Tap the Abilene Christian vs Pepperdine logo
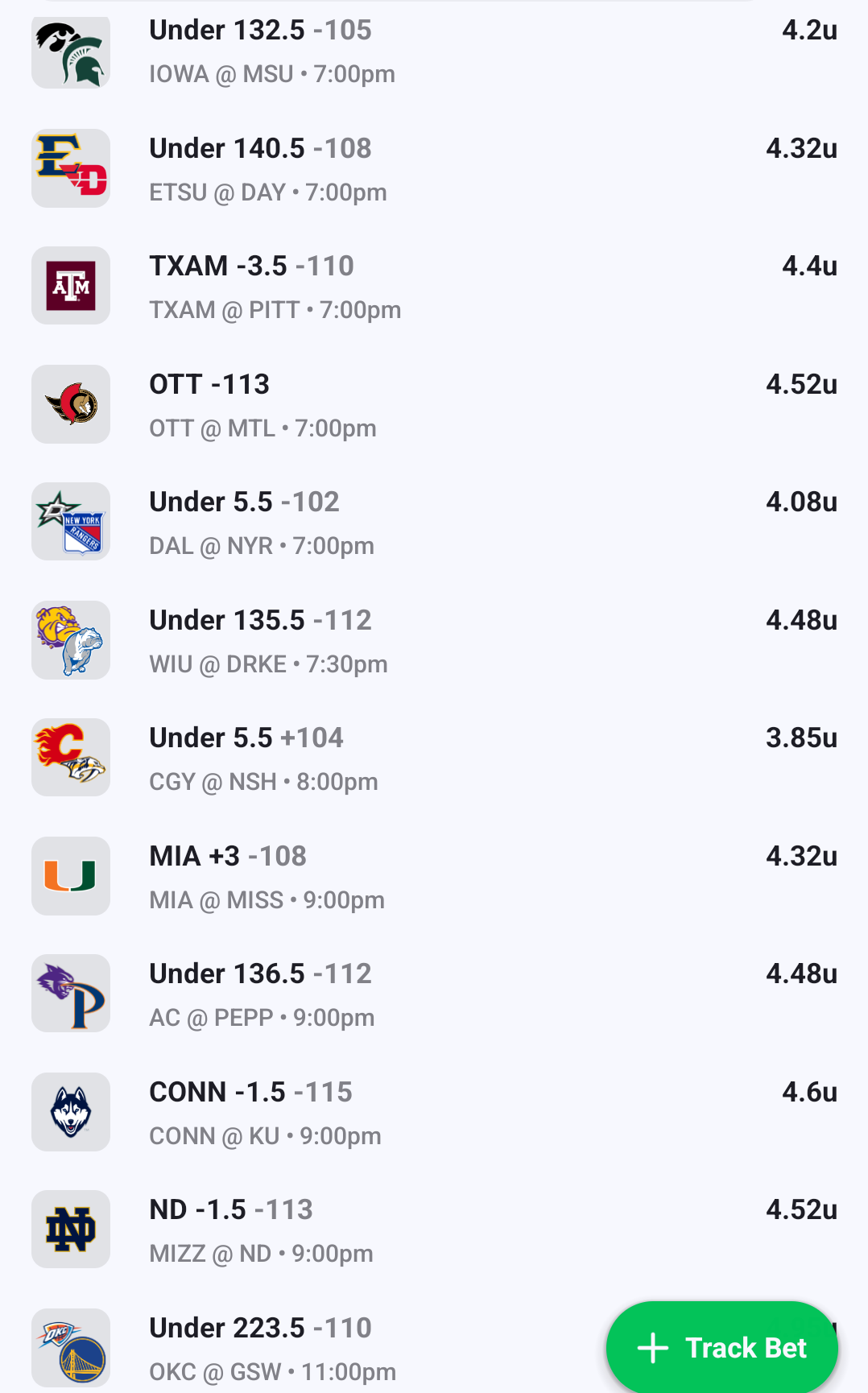This screenshot has width=868, height=1393. [x=71, y=994]
